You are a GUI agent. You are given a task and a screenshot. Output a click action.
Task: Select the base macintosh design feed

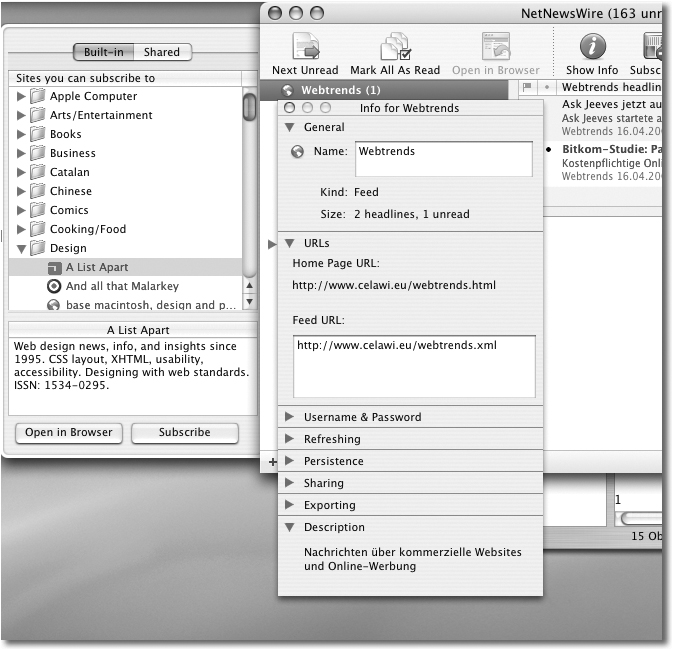coord(125,305)
